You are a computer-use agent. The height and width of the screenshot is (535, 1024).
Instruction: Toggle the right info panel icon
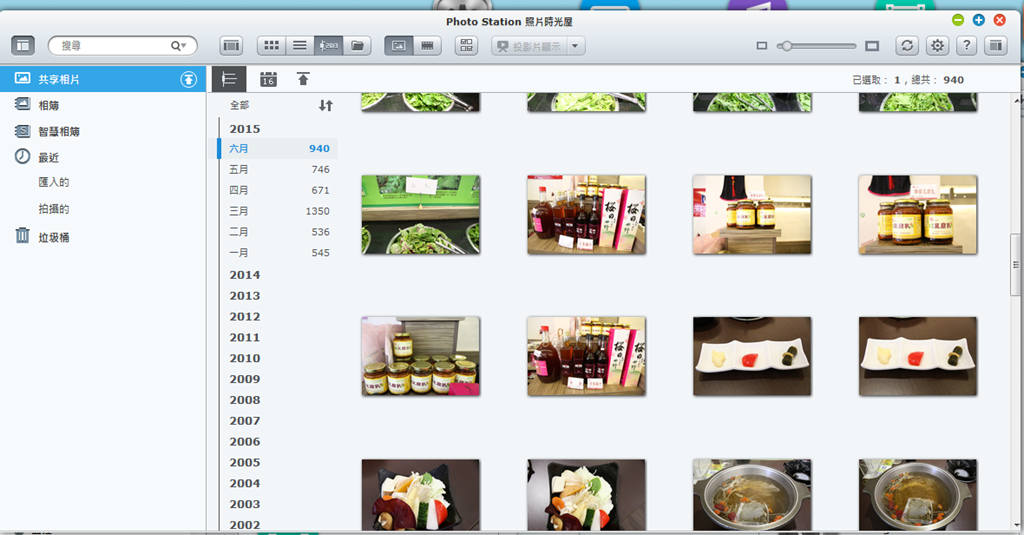[996, 46]
